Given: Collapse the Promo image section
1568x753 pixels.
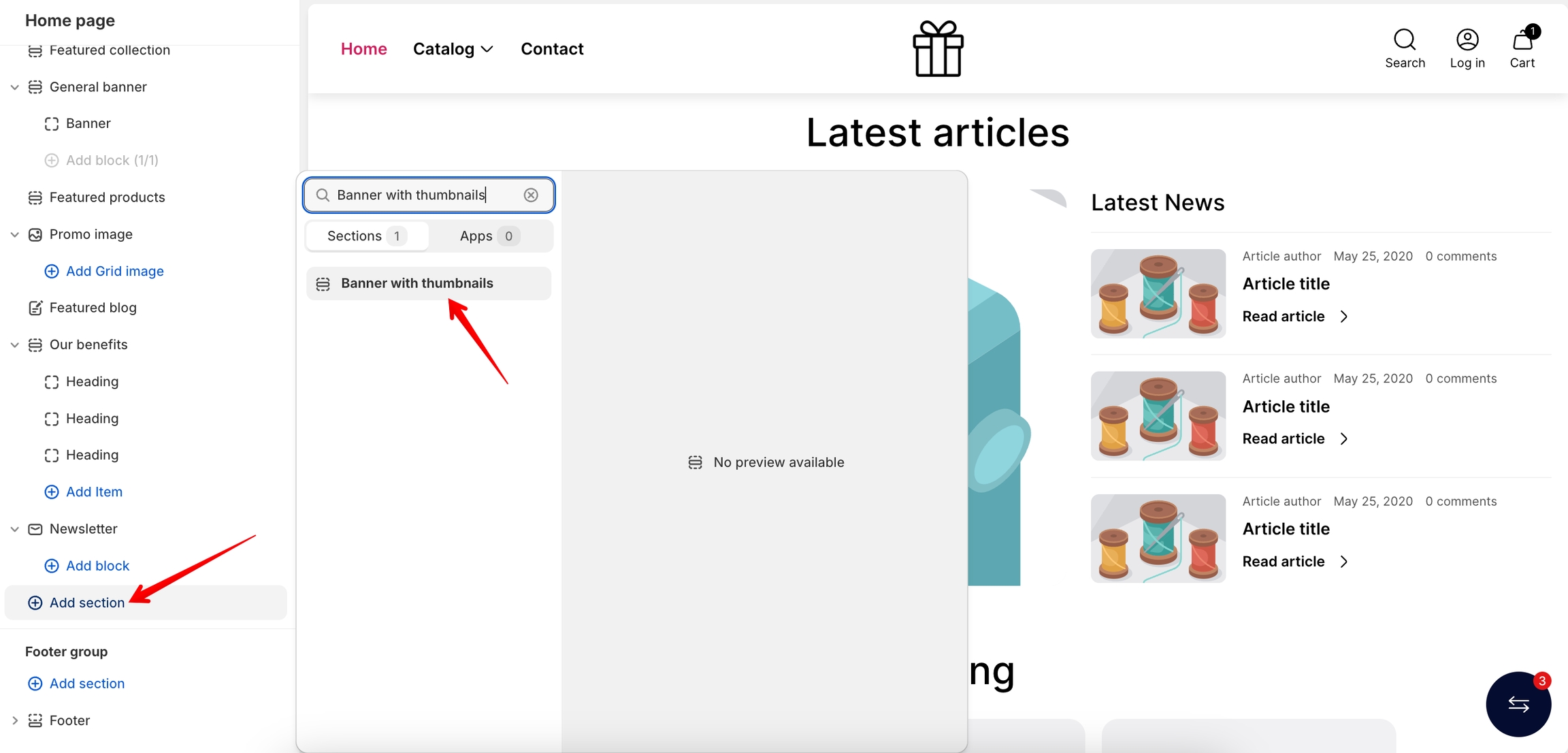Looking at the screenshot, I should pyautogui.click(x=14, y=234).
